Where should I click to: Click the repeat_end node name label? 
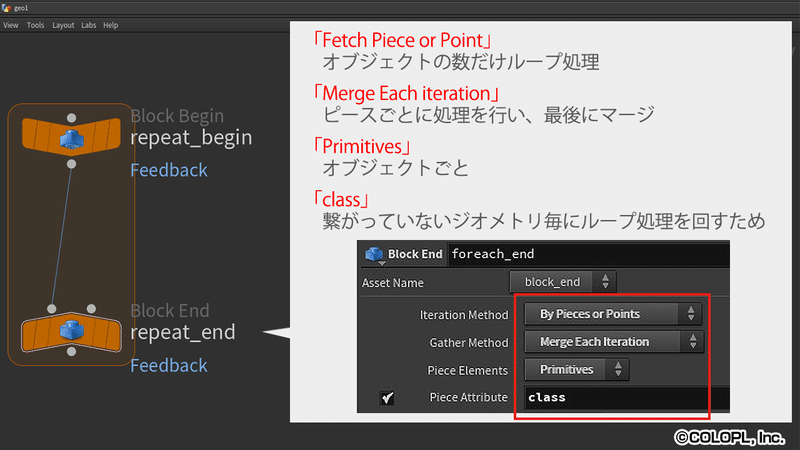point(183,332)
